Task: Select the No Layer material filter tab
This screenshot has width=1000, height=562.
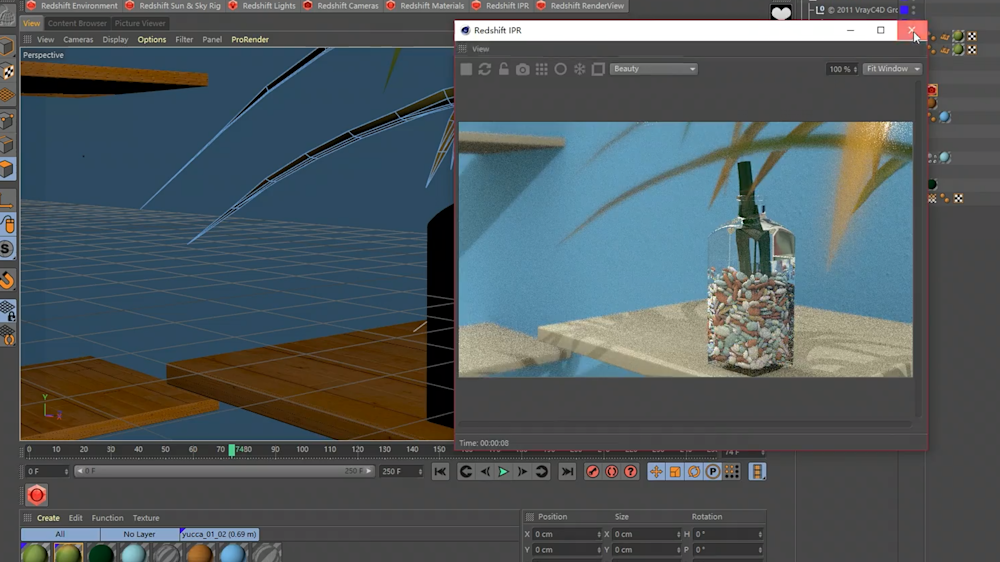Action: pyautogui.click(x=139, y=534)
